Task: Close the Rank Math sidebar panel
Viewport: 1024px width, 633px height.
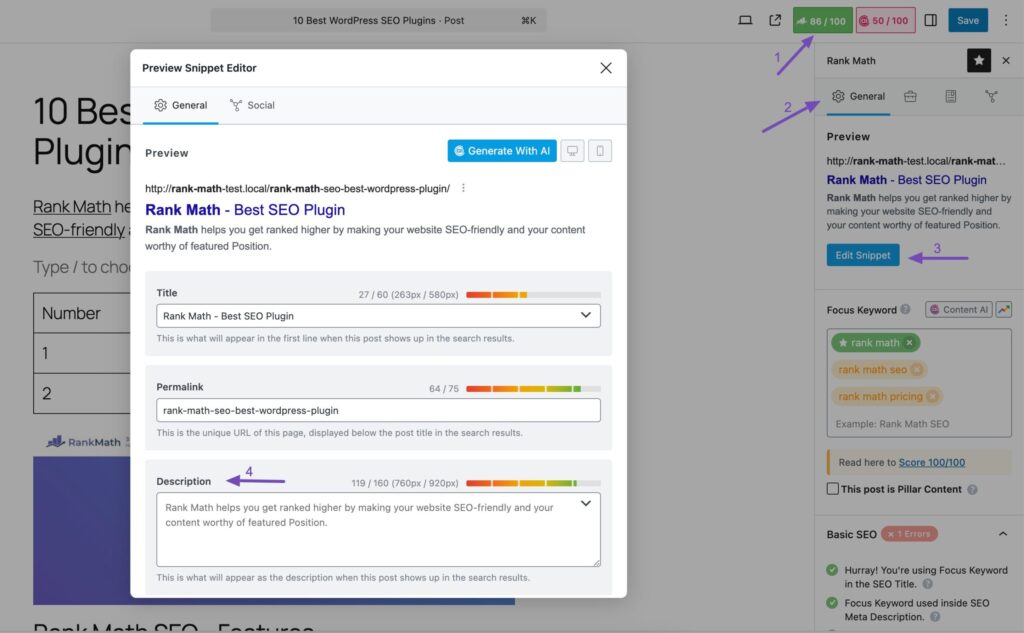Action: 1006,61
